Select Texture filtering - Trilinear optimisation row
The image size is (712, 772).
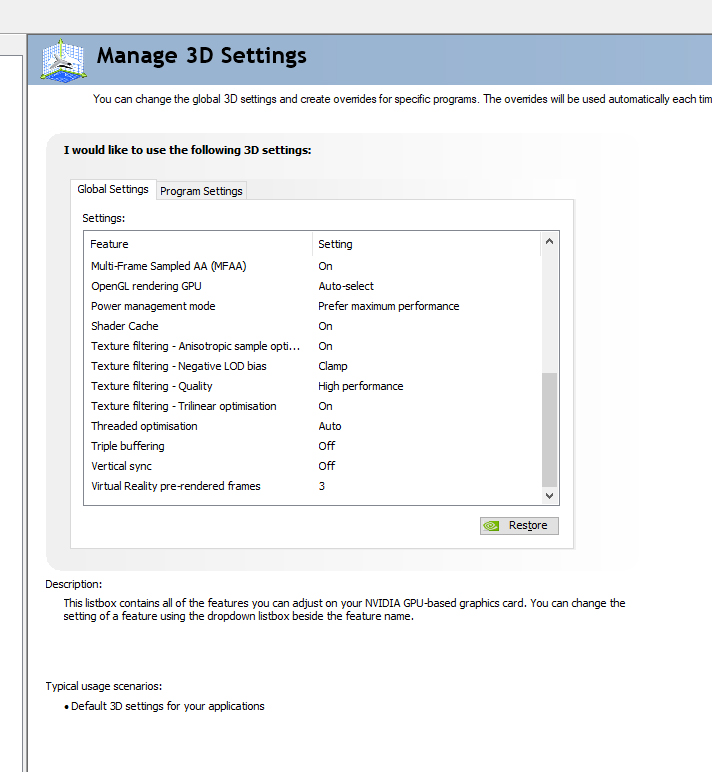click(183, 406)
